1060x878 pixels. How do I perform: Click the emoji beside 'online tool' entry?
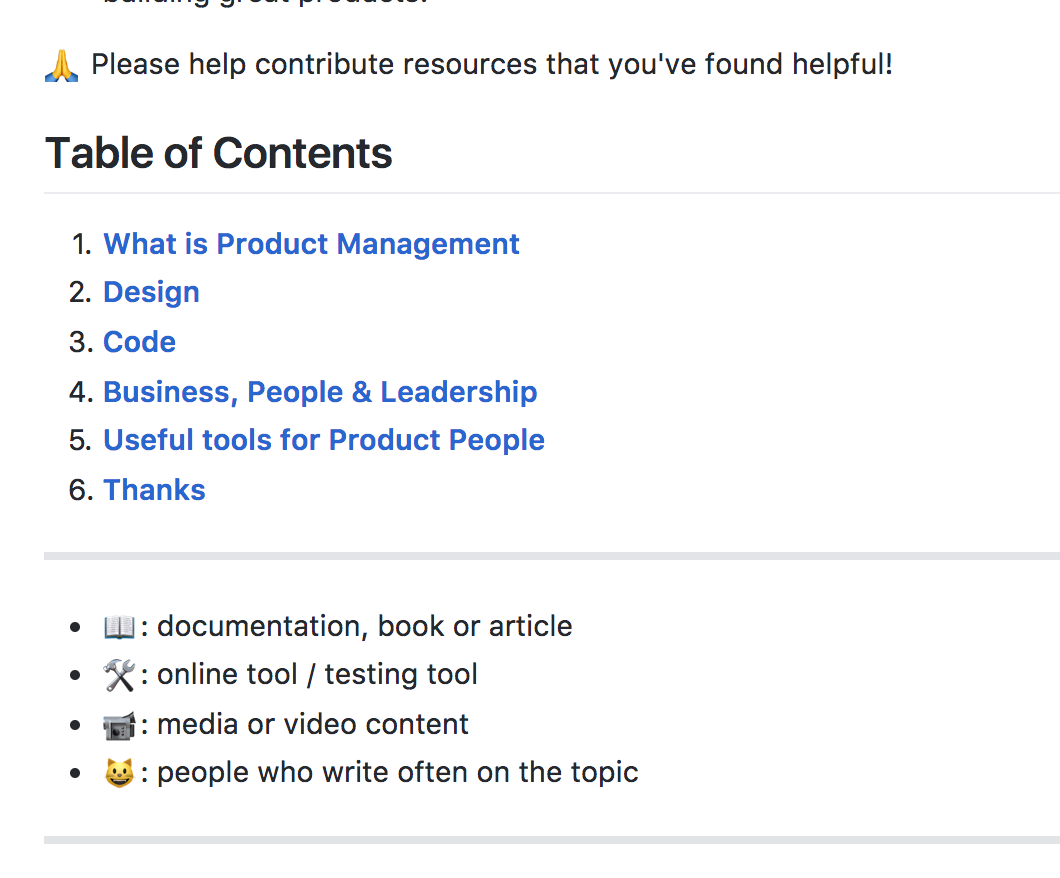point(119,673)
